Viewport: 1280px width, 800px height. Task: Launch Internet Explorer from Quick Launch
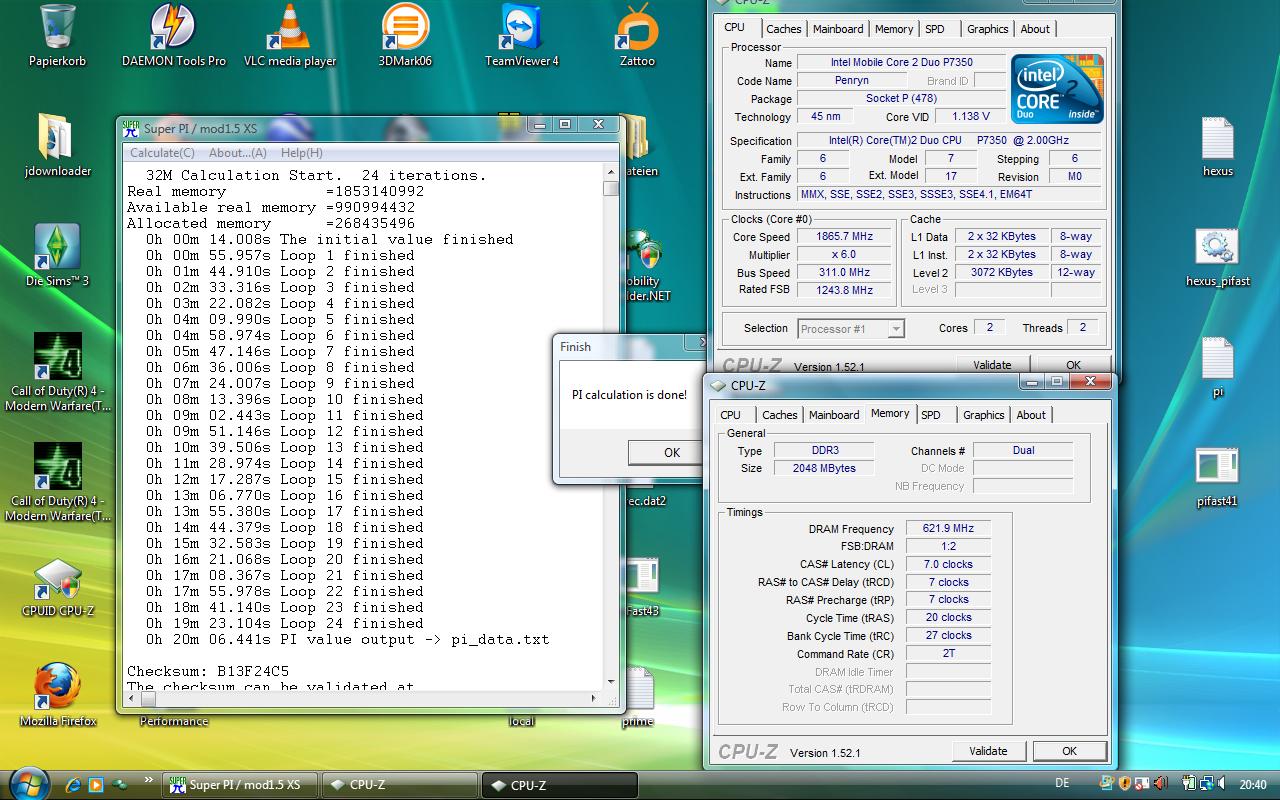click(x=73, y=785)
